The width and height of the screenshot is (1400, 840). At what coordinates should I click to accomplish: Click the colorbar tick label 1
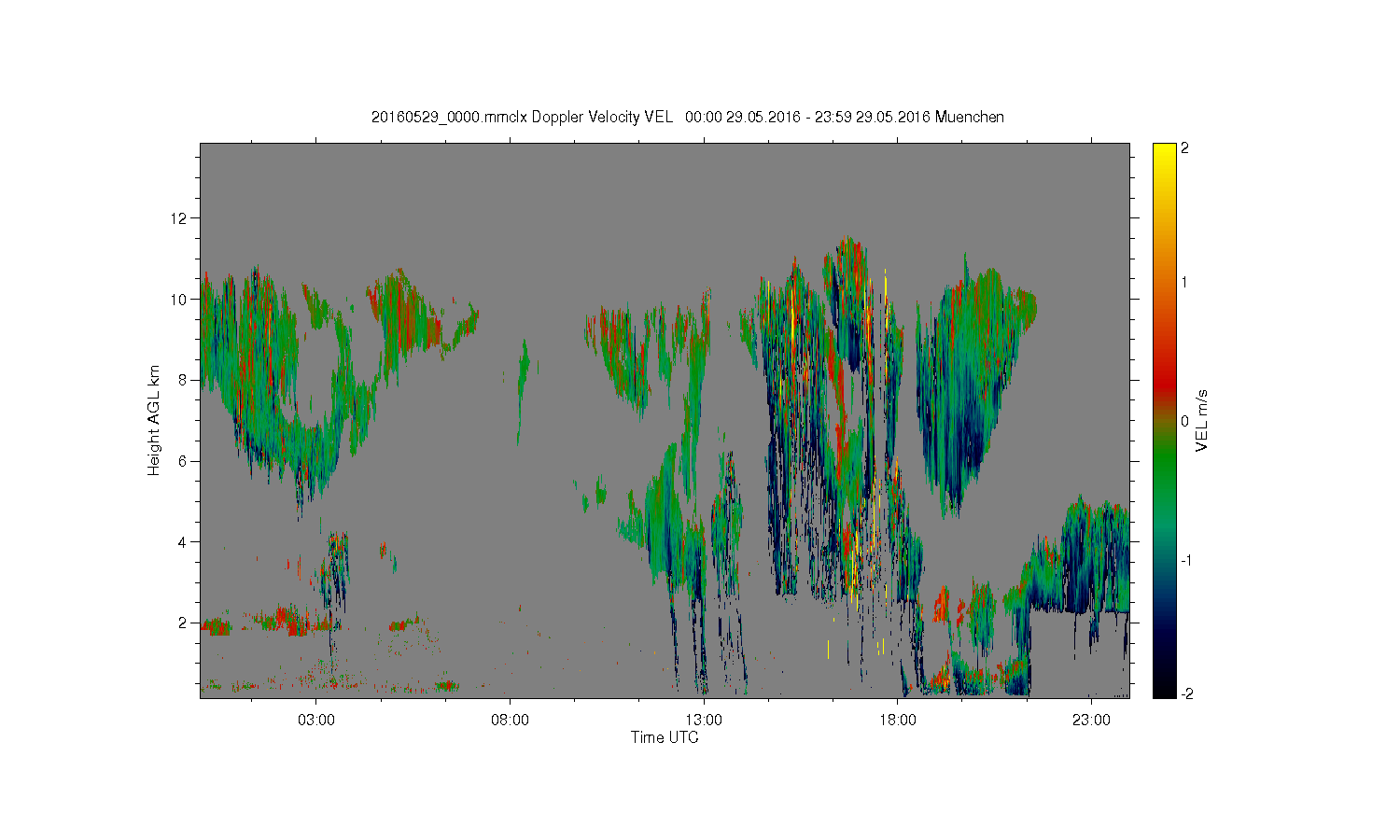[x=1185, y=282]
